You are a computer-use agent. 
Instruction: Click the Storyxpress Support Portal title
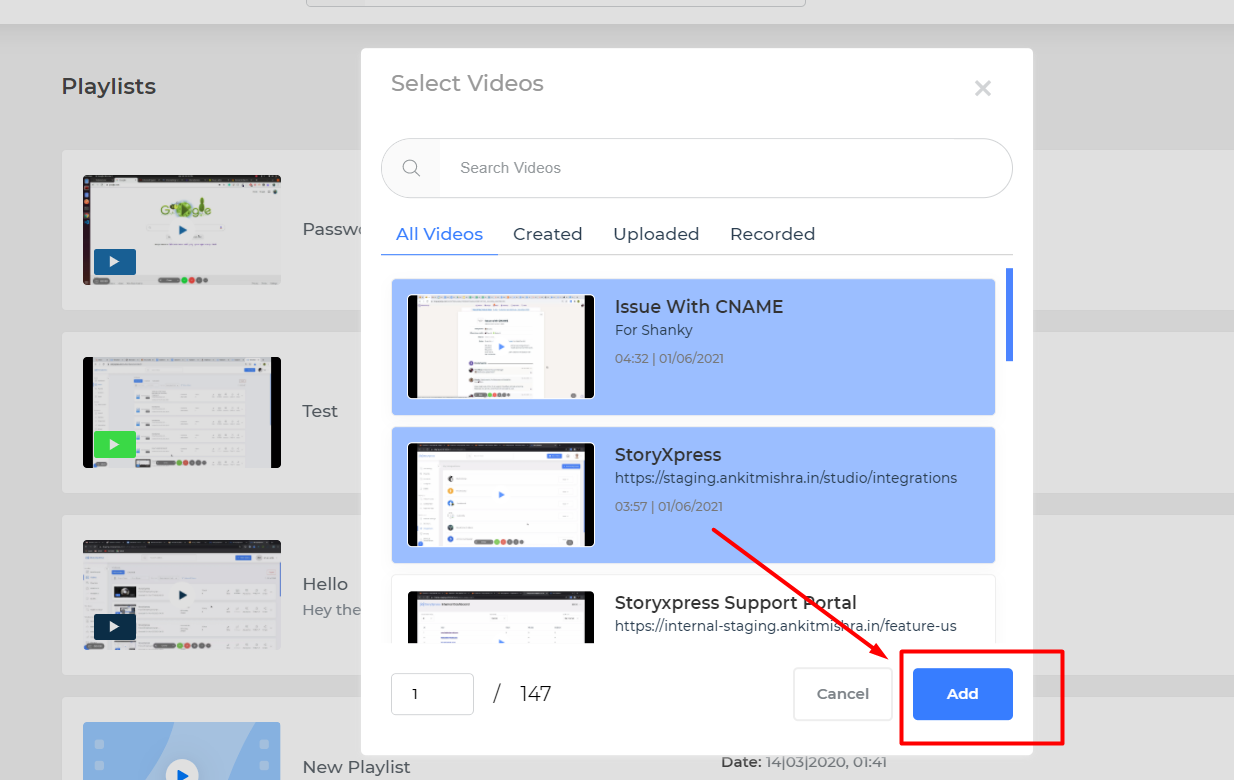tap(736, 603)
